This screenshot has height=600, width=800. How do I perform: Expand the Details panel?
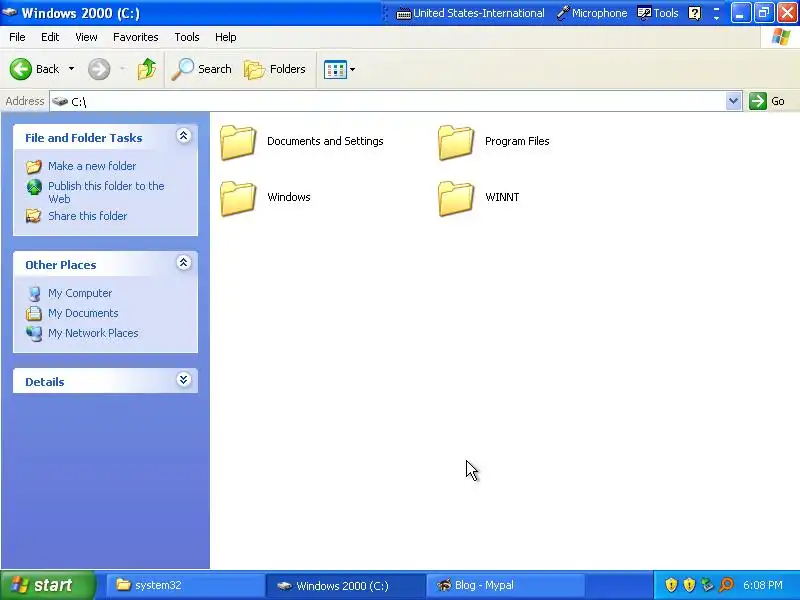click(x=184, y=380)
